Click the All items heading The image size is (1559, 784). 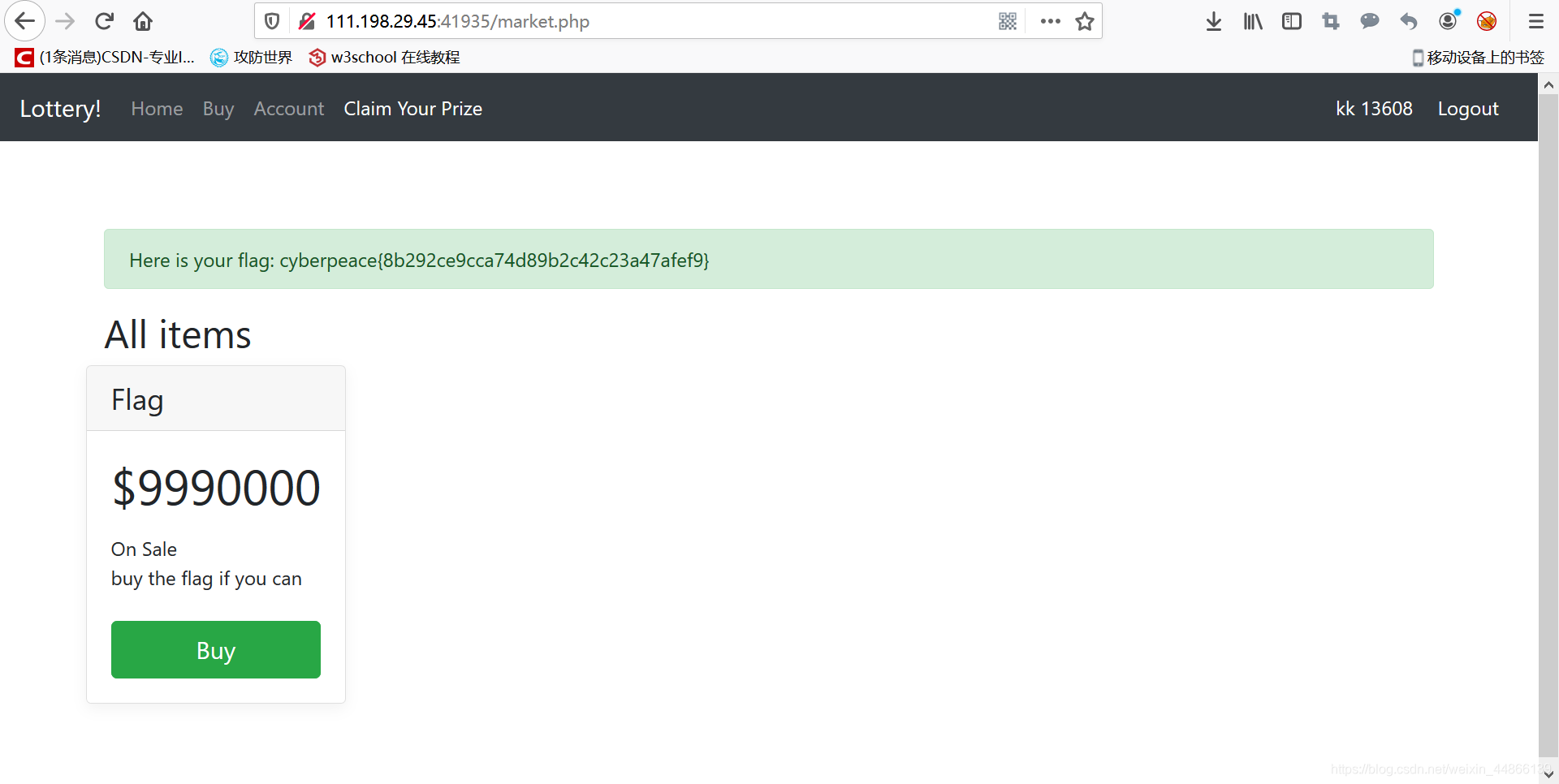[x=178, y=334]
